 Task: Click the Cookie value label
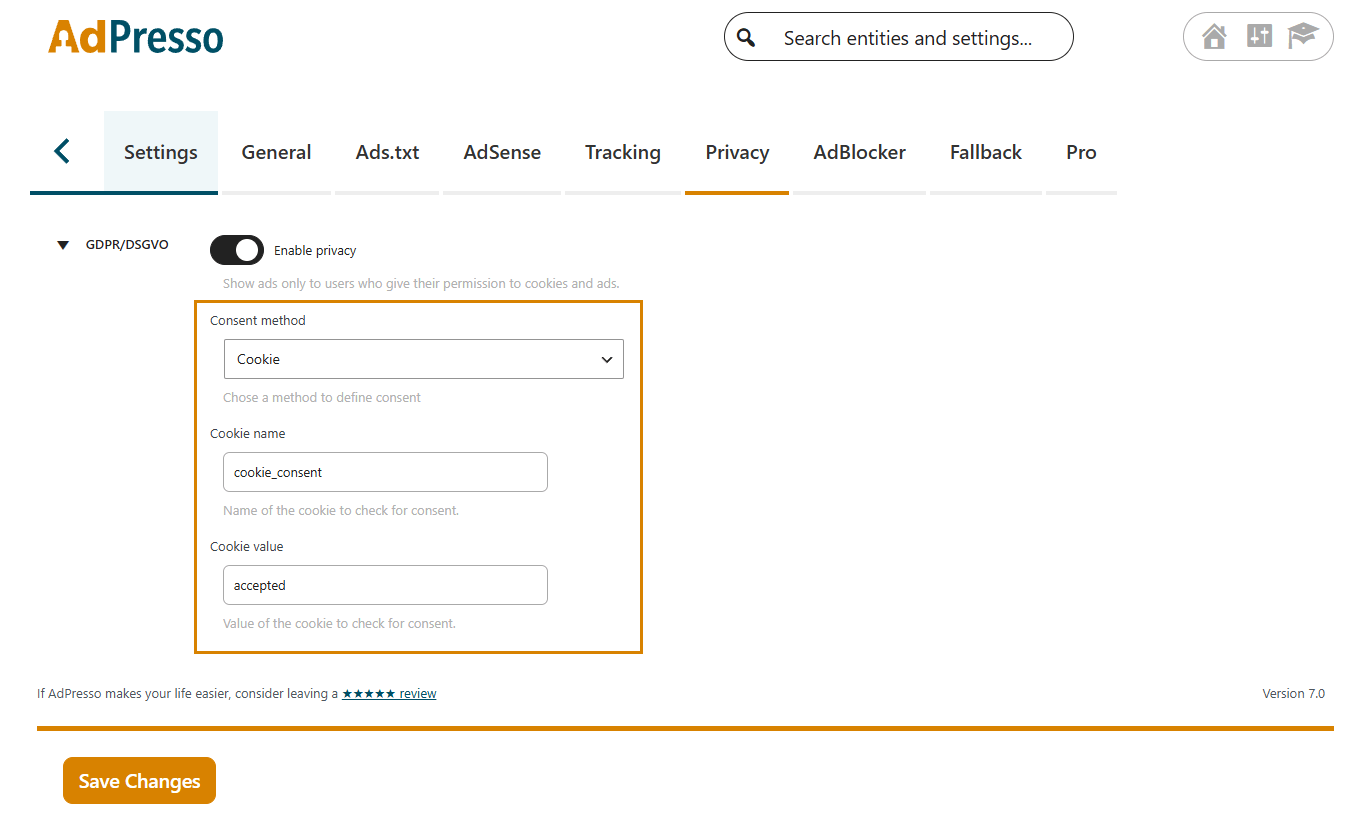coord(246,547)
